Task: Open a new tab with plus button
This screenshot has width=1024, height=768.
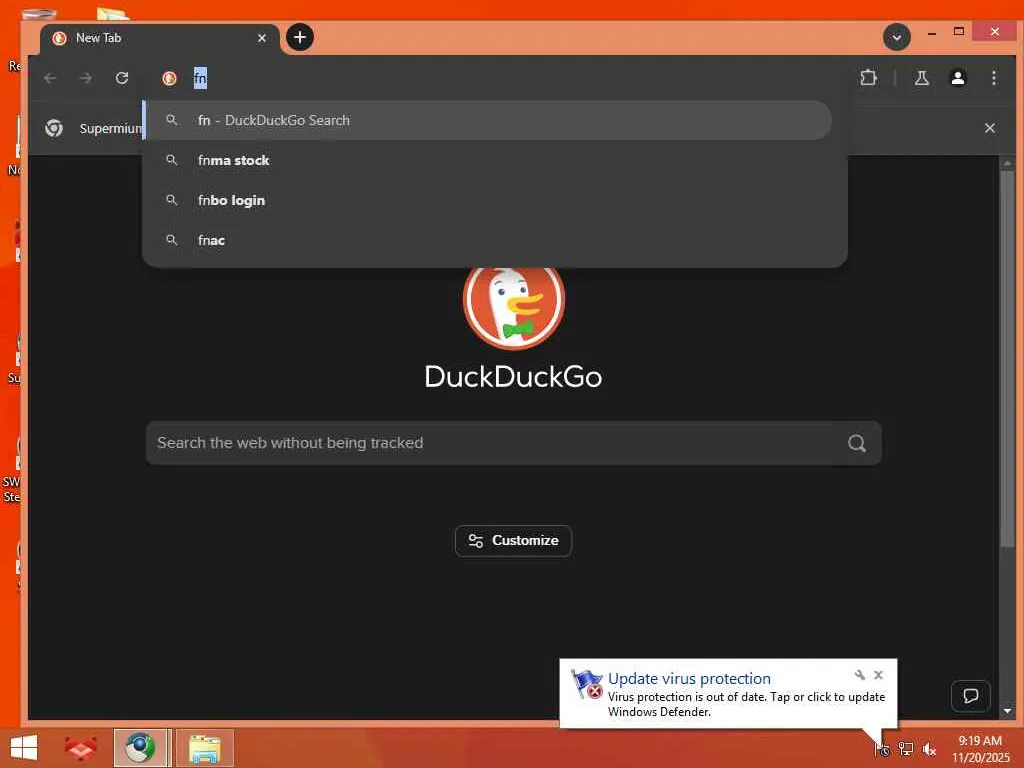Action: pos(300,37)
